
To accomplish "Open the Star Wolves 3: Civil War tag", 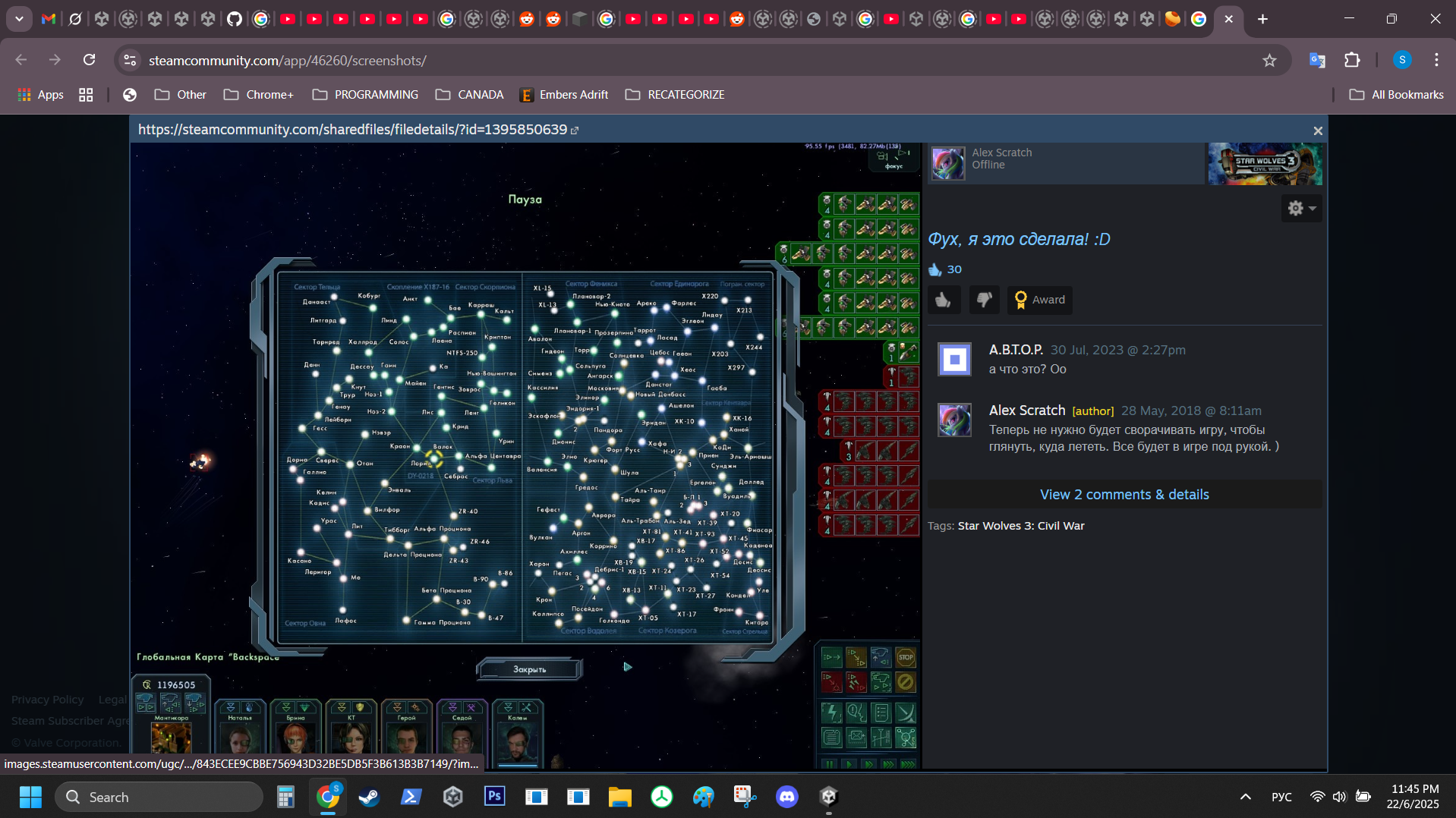I will [x=1021, y=526].
